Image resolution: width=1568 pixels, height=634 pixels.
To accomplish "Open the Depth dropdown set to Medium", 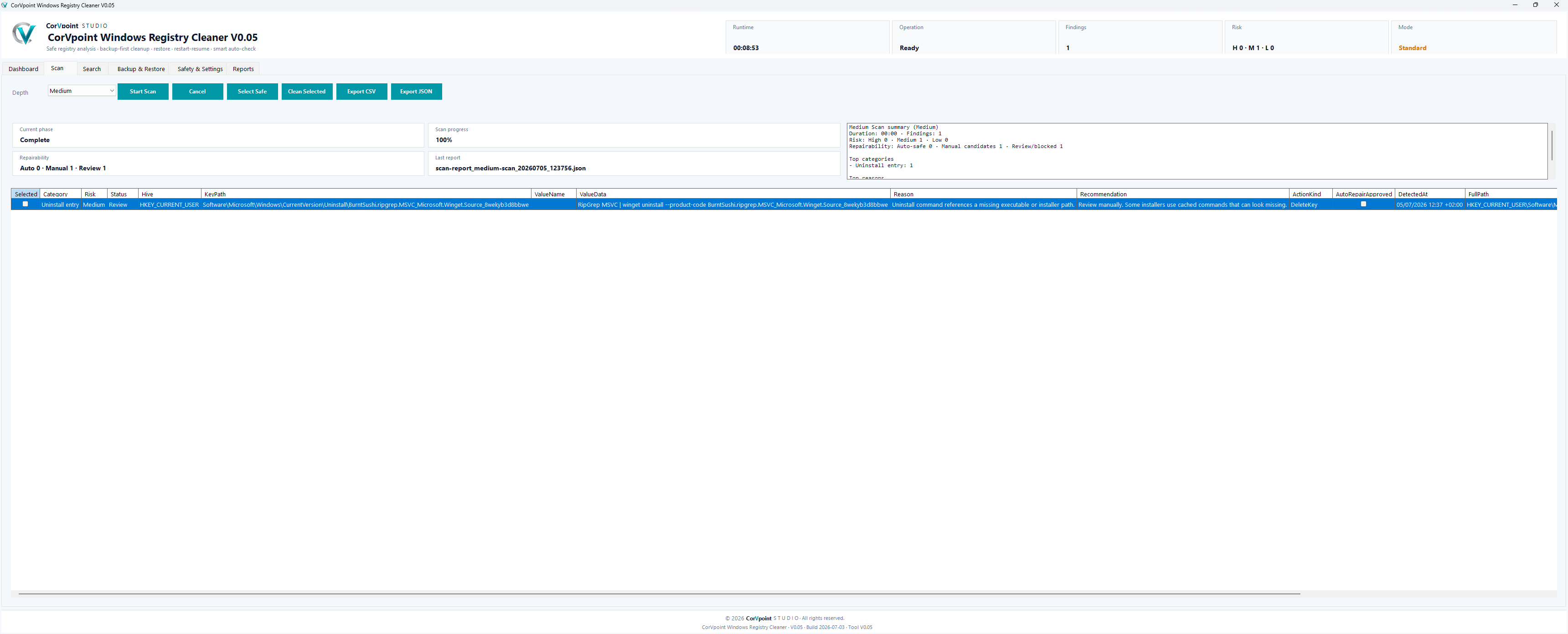I will [82, 91].
